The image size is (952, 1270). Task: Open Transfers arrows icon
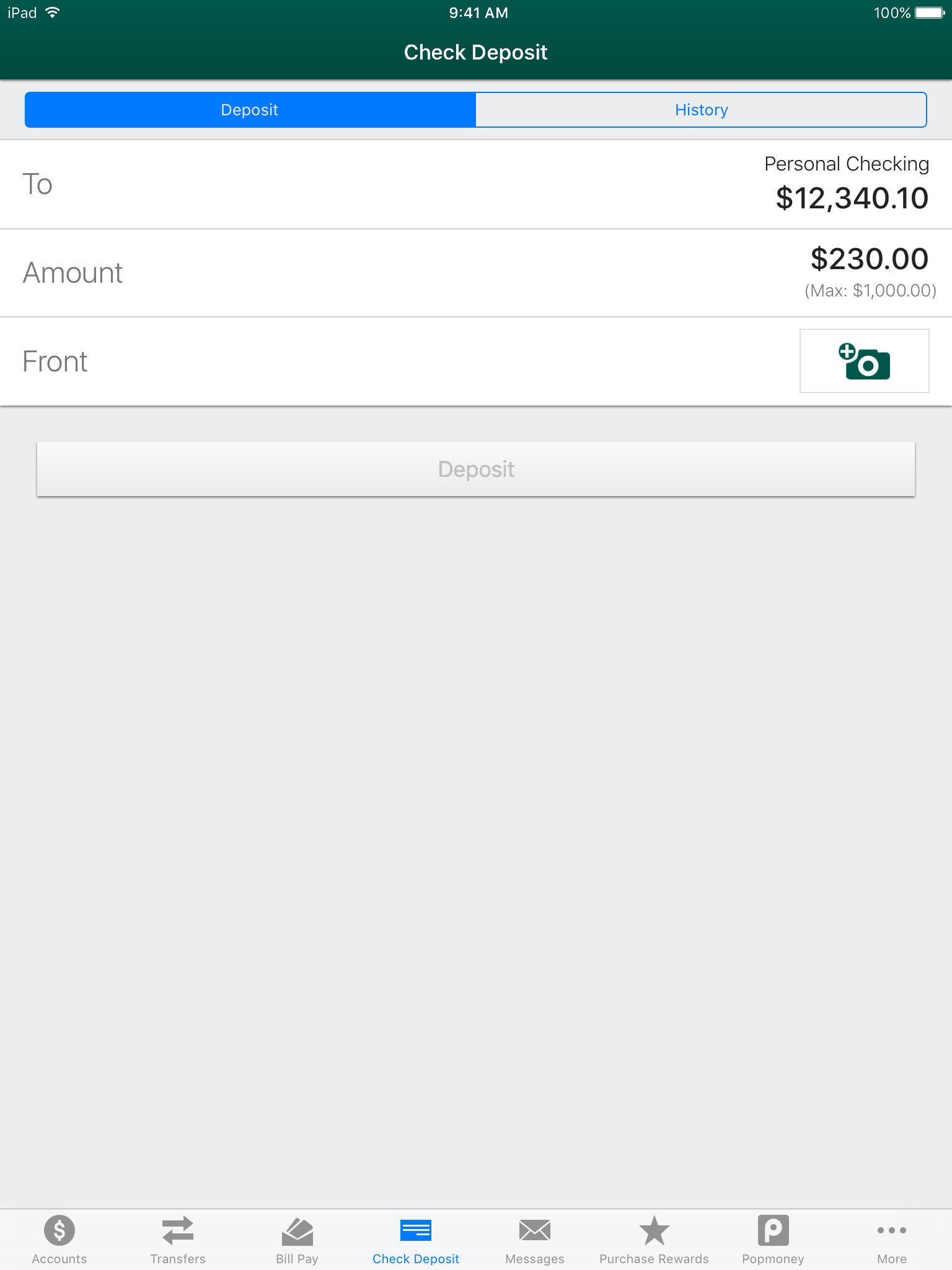(x=178, y=1230)
